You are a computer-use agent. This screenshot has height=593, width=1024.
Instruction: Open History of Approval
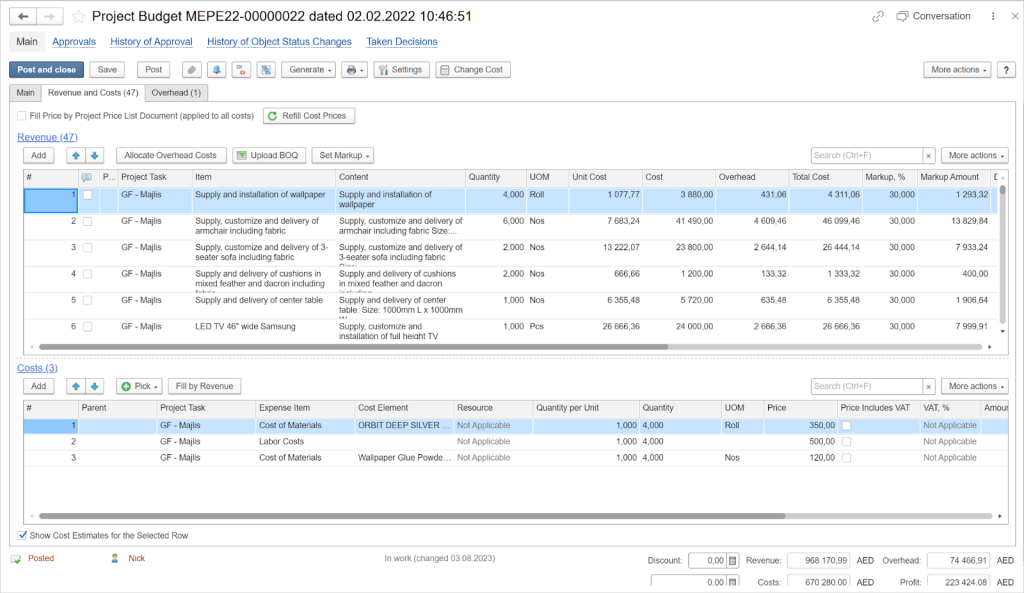tap(151, 42)
